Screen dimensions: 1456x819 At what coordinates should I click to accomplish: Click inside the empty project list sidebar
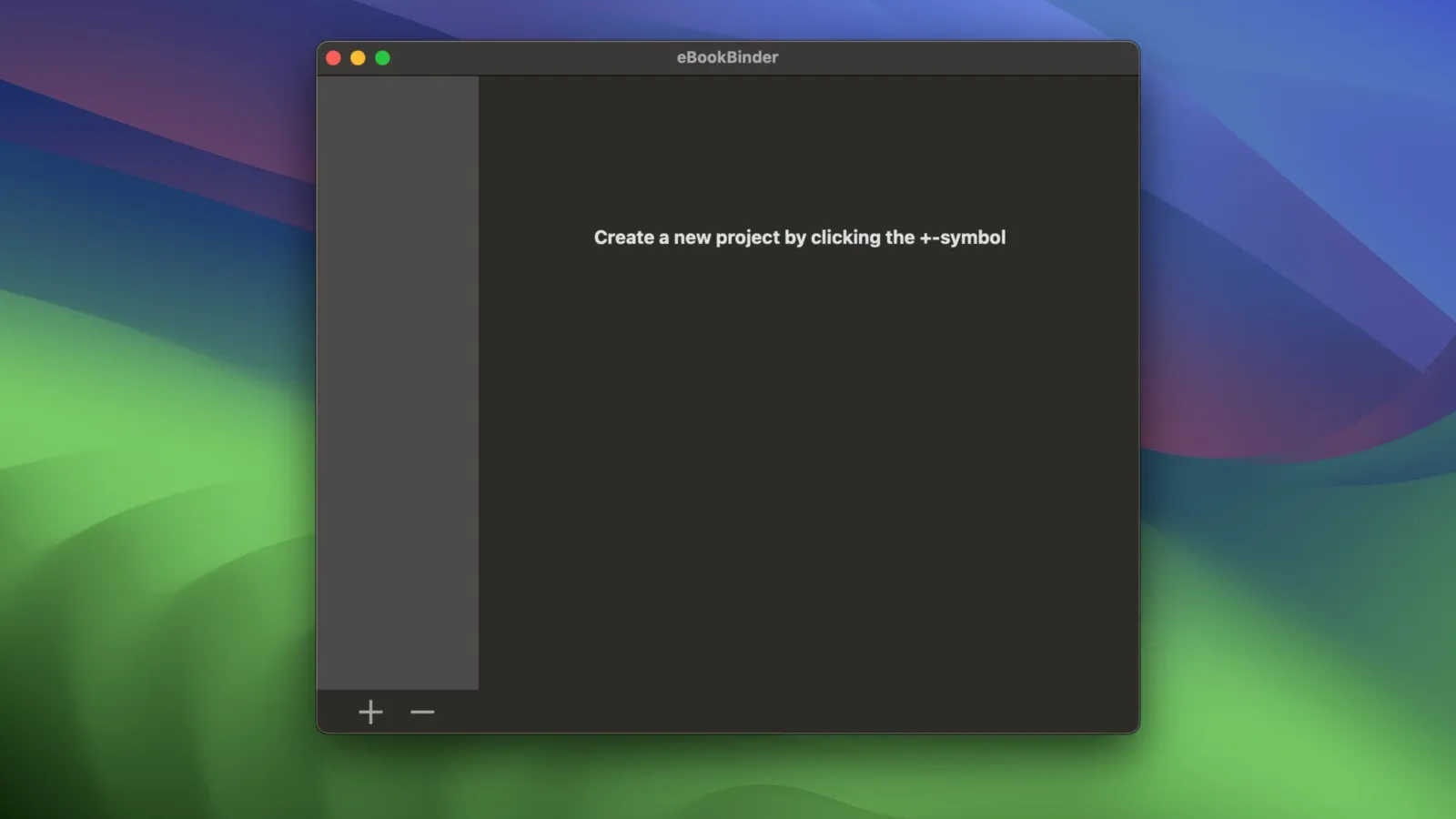(398, 382)
